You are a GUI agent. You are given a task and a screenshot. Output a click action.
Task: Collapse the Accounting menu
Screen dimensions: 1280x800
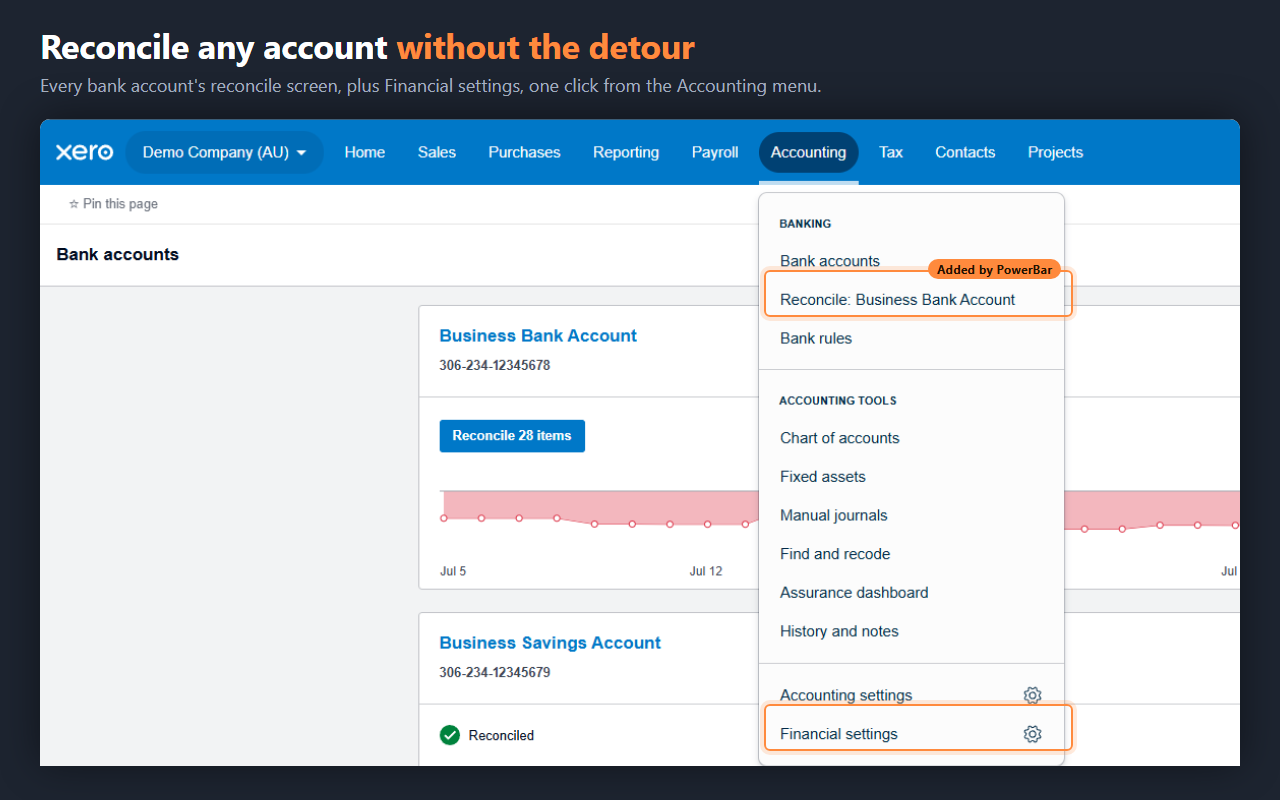(808, 152)
